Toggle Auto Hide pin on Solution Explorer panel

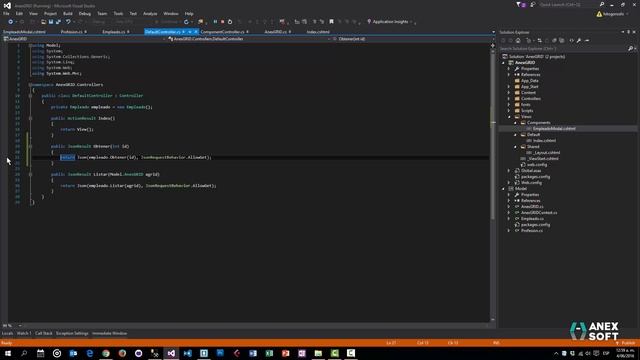point(629,32)
